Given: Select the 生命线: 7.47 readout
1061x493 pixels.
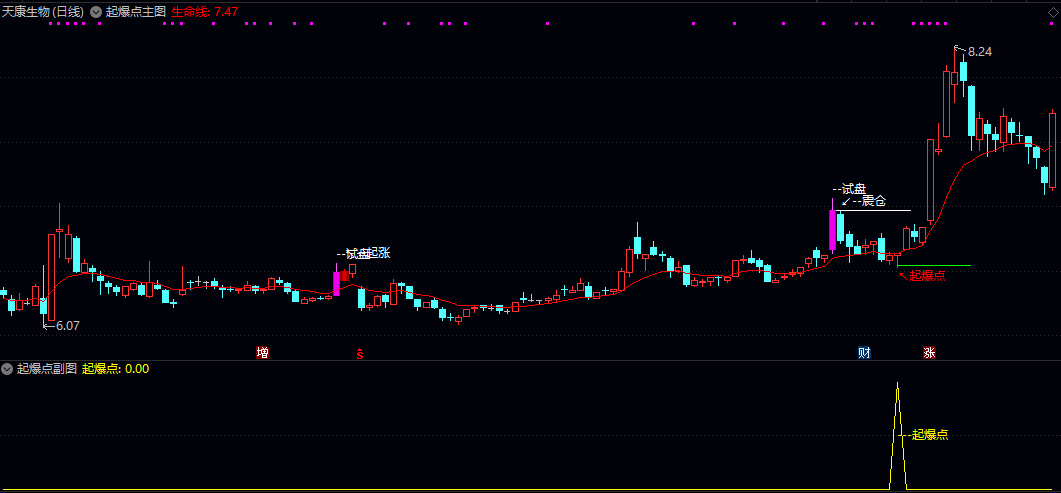Looking at the screenshot, I should tap(204, 11).
